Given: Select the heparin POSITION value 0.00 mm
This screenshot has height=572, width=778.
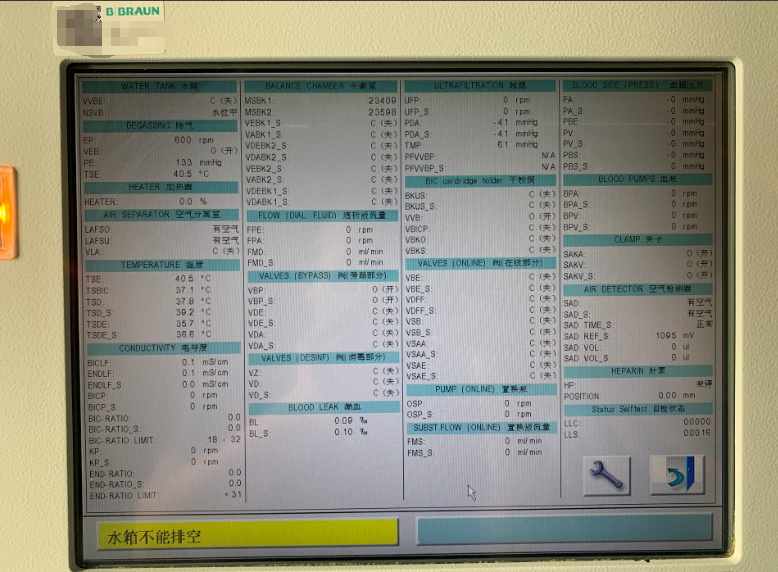Looking at the screenshot, I should (x=677, y=395).
